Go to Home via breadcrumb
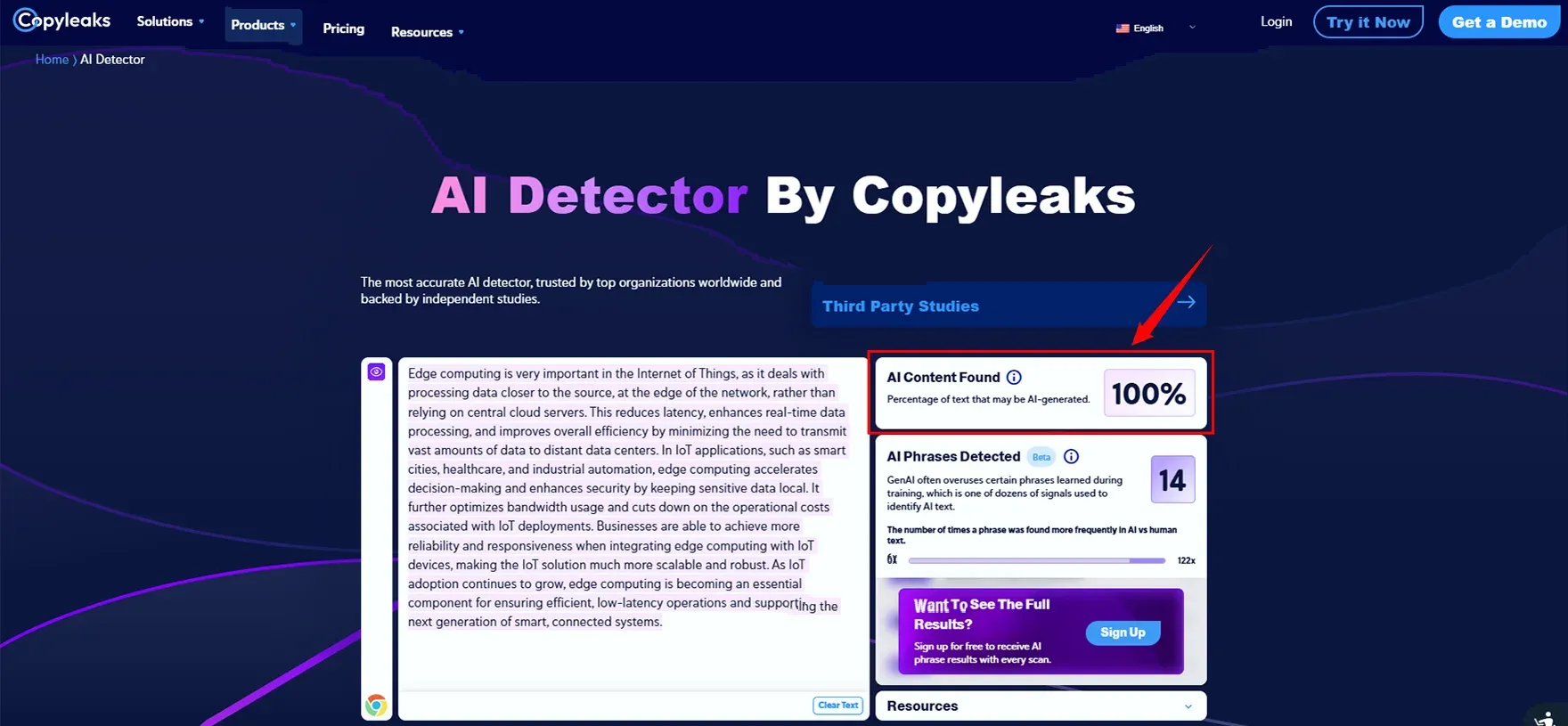This screenshot has width=1568, height=726. click(x=52, y=60)
